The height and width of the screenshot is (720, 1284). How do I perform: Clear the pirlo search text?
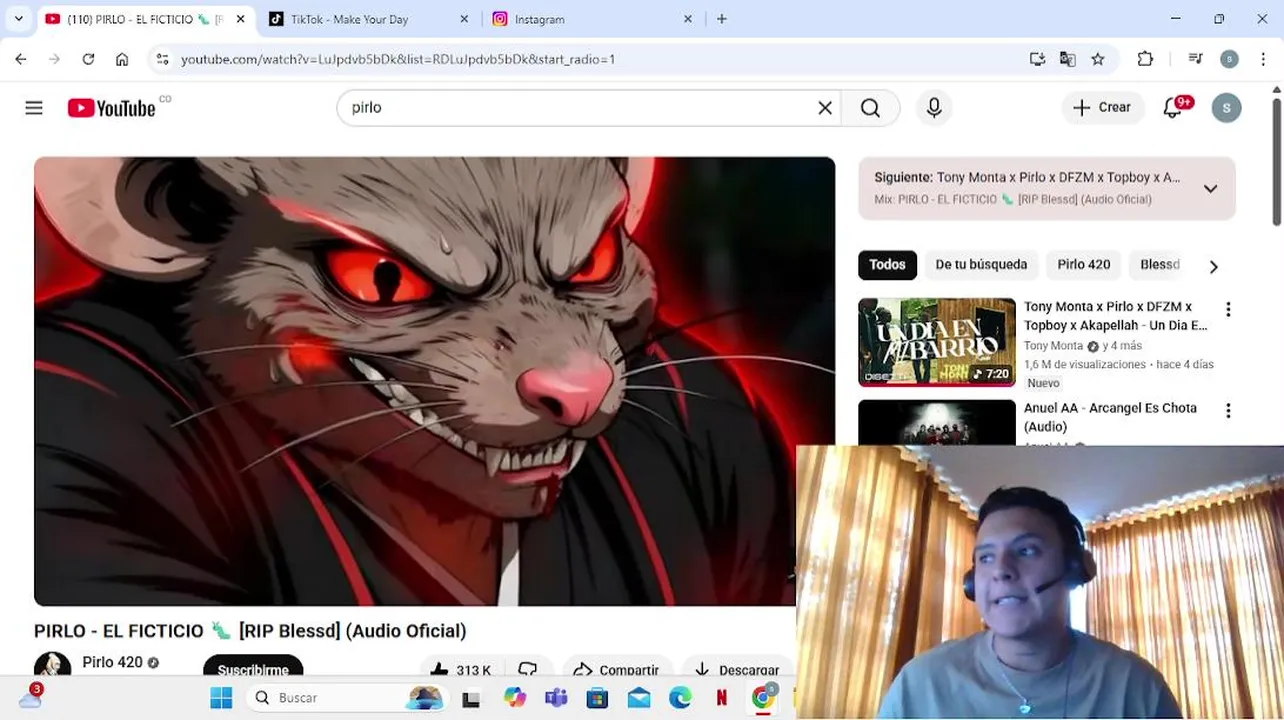pyautogui.click(x=825, y=108)
